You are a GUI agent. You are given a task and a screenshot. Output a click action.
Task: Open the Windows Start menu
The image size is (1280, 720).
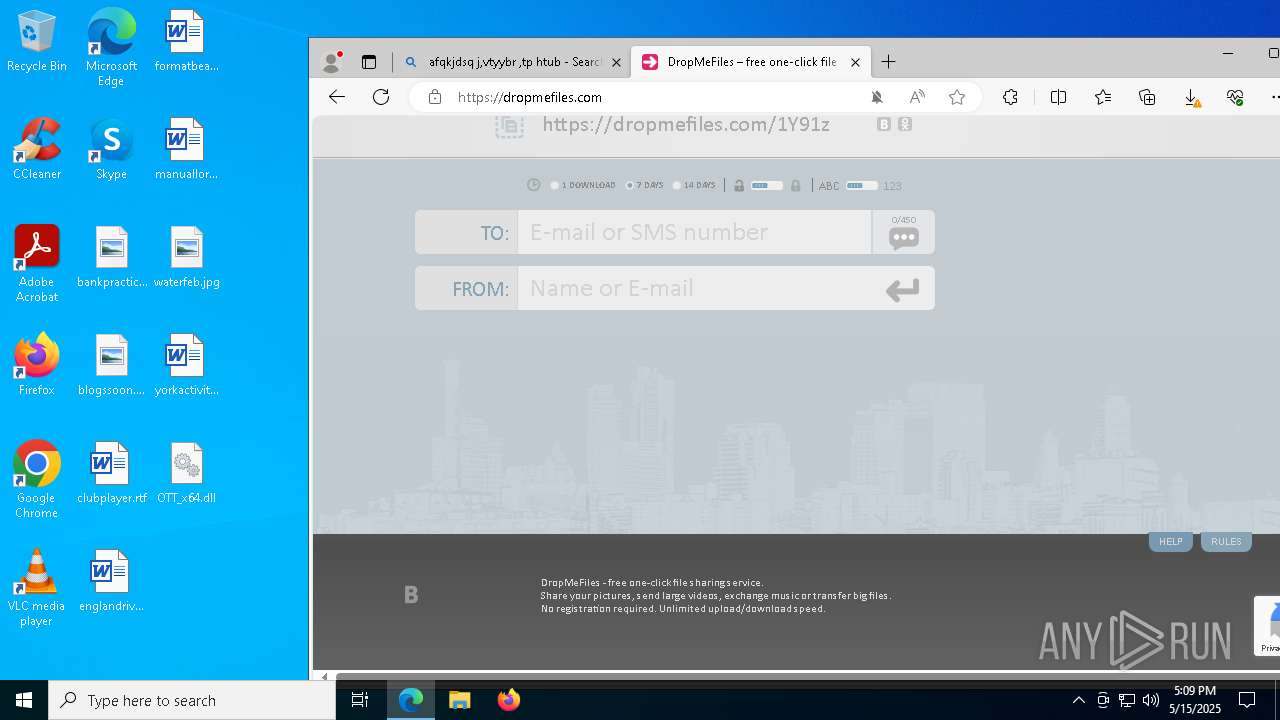[24, 700]
